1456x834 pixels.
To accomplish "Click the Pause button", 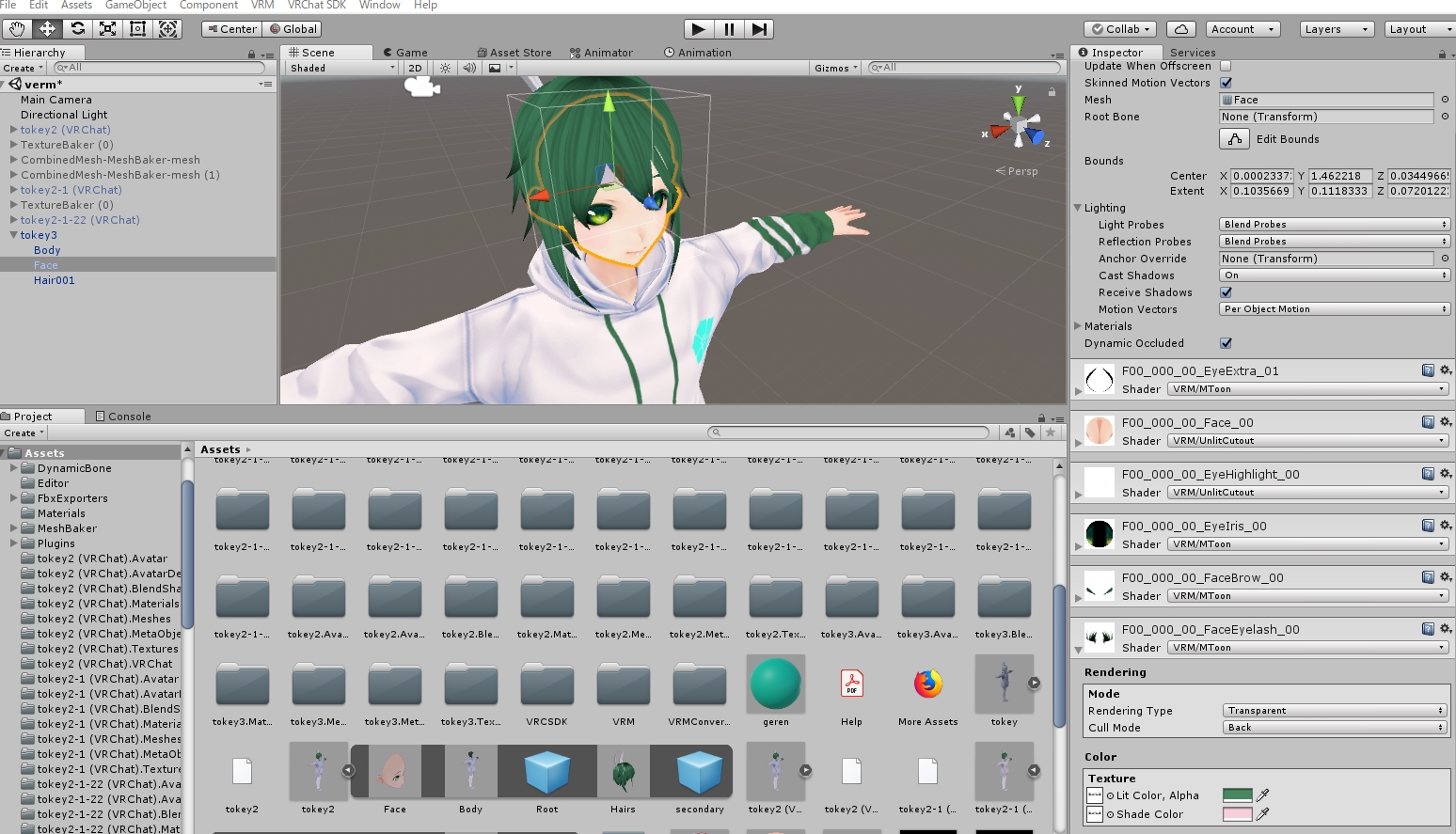I will 729,29.
